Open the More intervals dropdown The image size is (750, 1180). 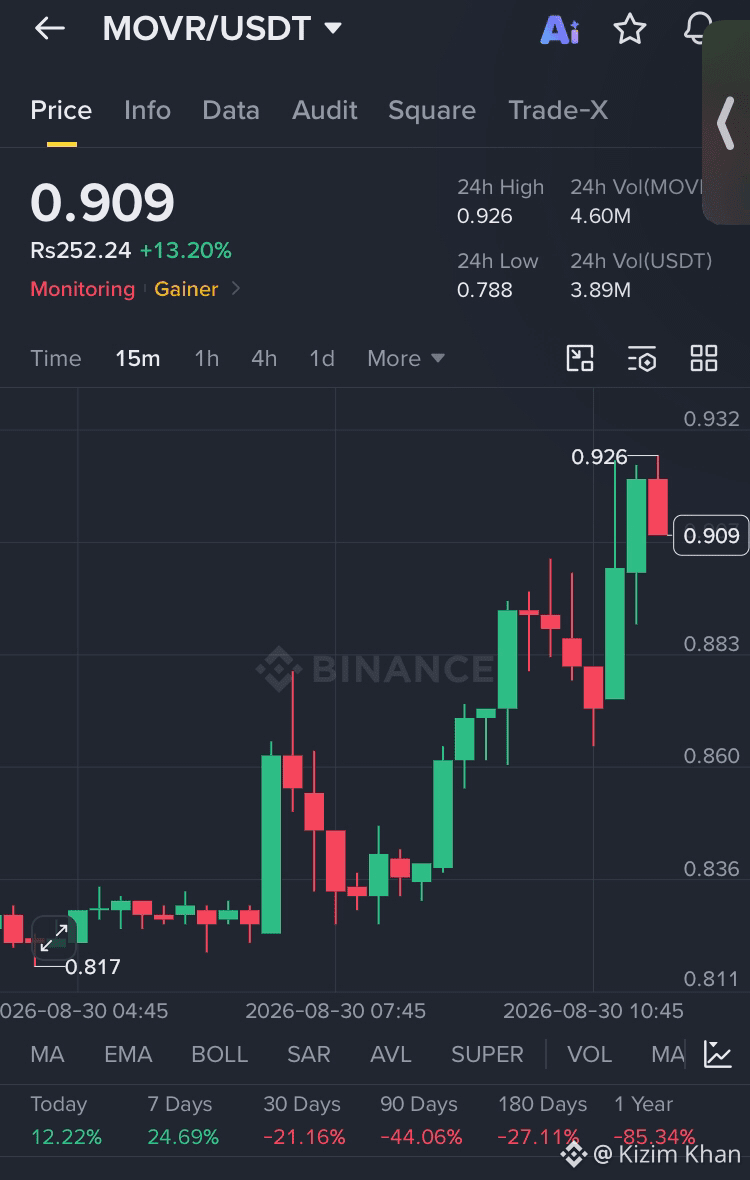[x=406, y=358]
